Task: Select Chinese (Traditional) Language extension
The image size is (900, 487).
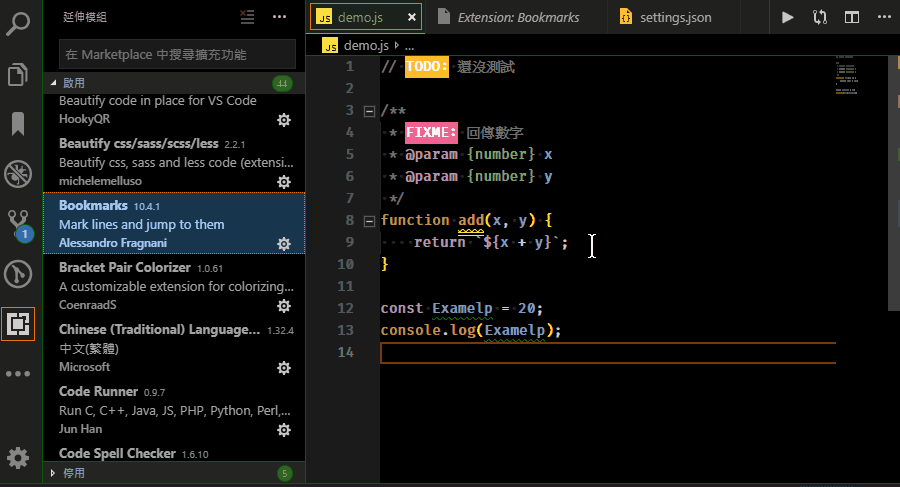Action: click(x=174, y=348)
